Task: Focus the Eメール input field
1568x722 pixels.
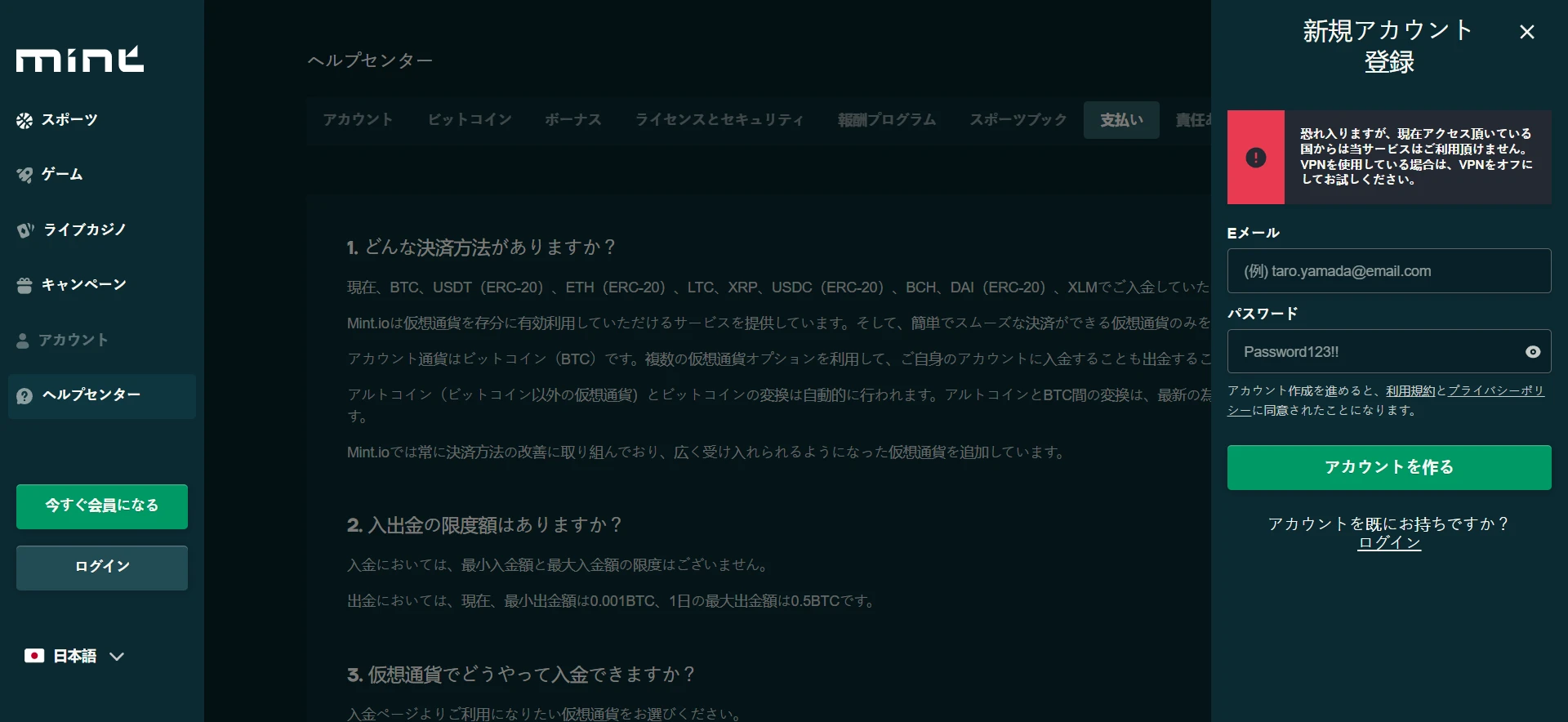Action: coord(1389,271)
